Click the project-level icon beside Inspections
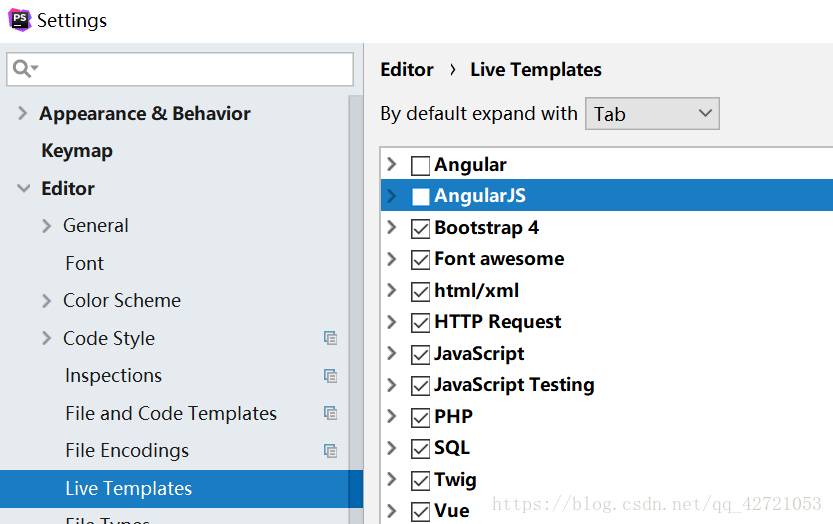The image size is (833, 524). point(330,376)
